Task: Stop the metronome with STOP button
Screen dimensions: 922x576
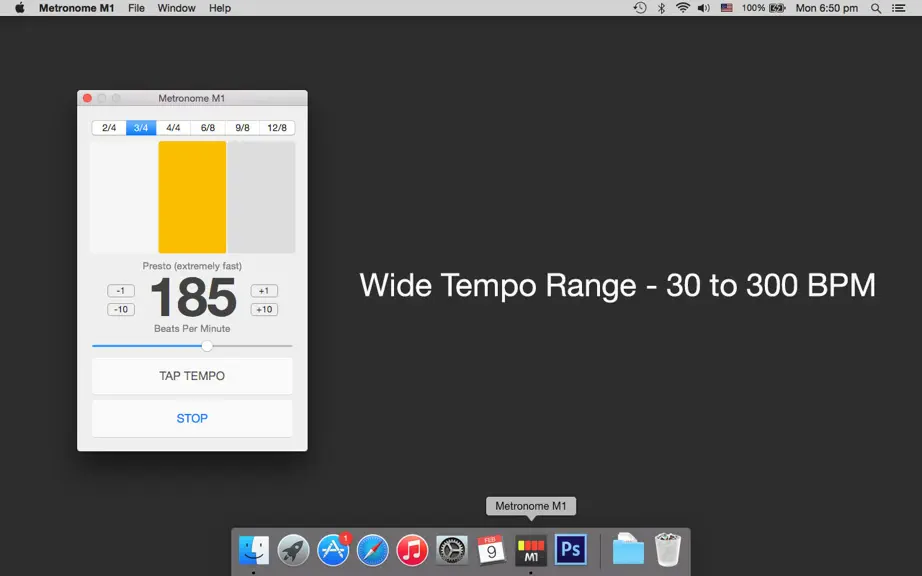Action: point(192,418)
